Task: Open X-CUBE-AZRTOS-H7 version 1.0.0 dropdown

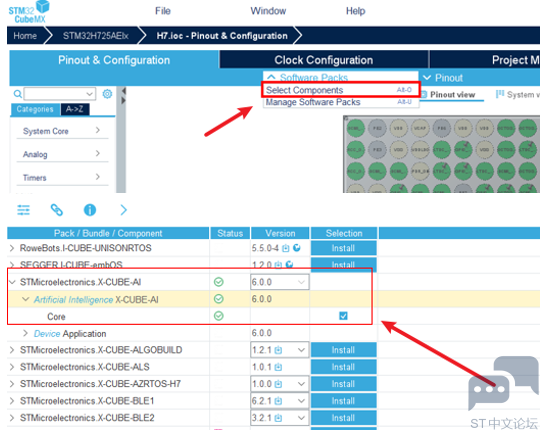Action: click(280, 384)
